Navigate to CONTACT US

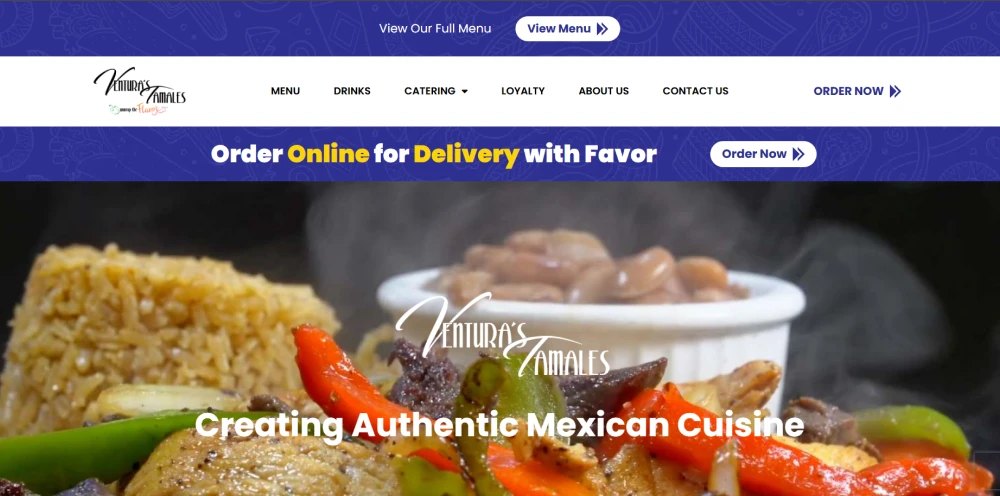tap(695, 91)
